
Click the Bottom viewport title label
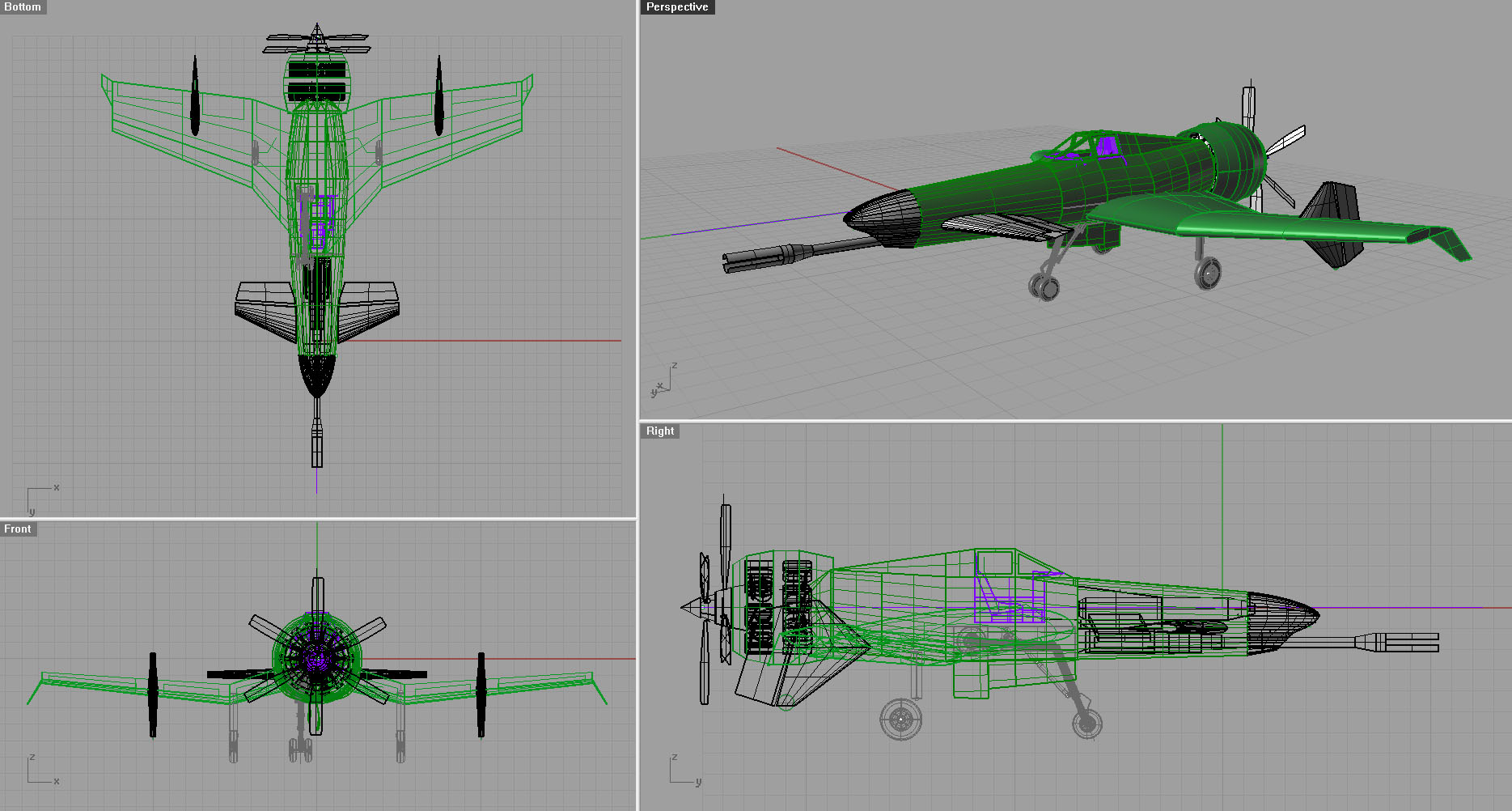click(x=23, y=7)
